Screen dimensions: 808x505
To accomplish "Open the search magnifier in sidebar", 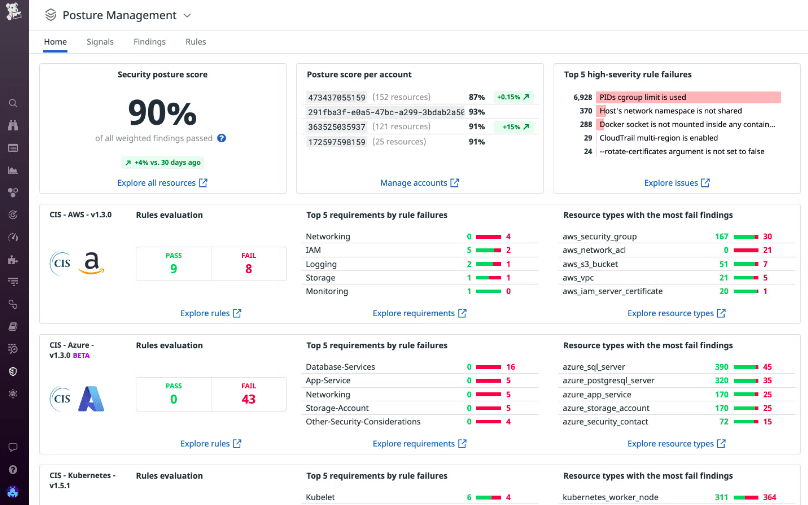I will (13, 103).
